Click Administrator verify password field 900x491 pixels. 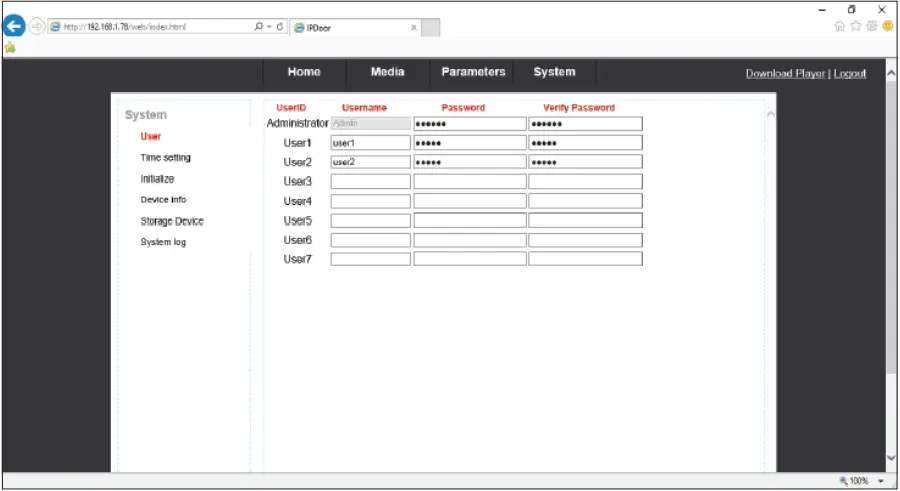(585, 123)
